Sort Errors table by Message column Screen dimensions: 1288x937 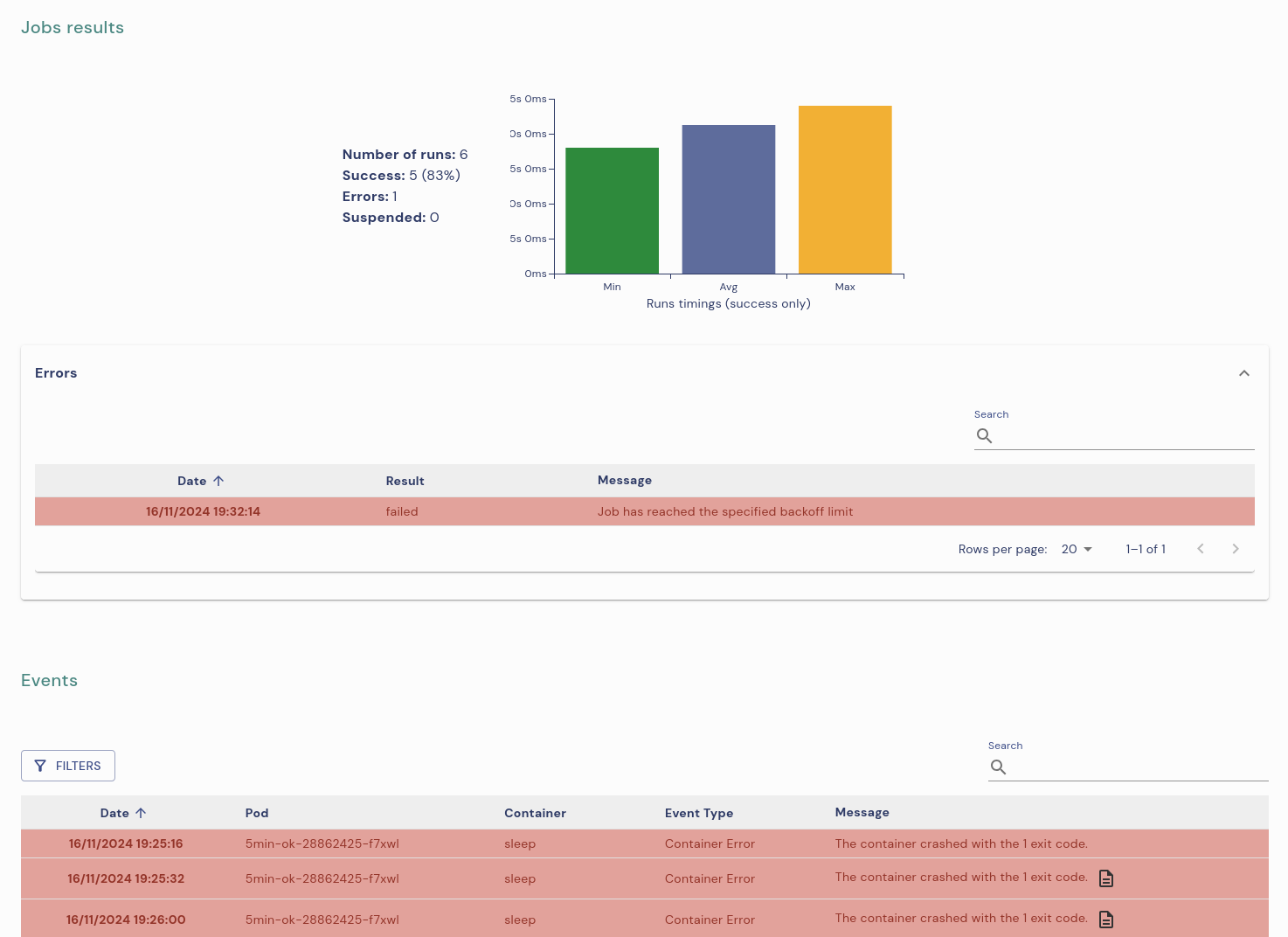coord(624,480)
